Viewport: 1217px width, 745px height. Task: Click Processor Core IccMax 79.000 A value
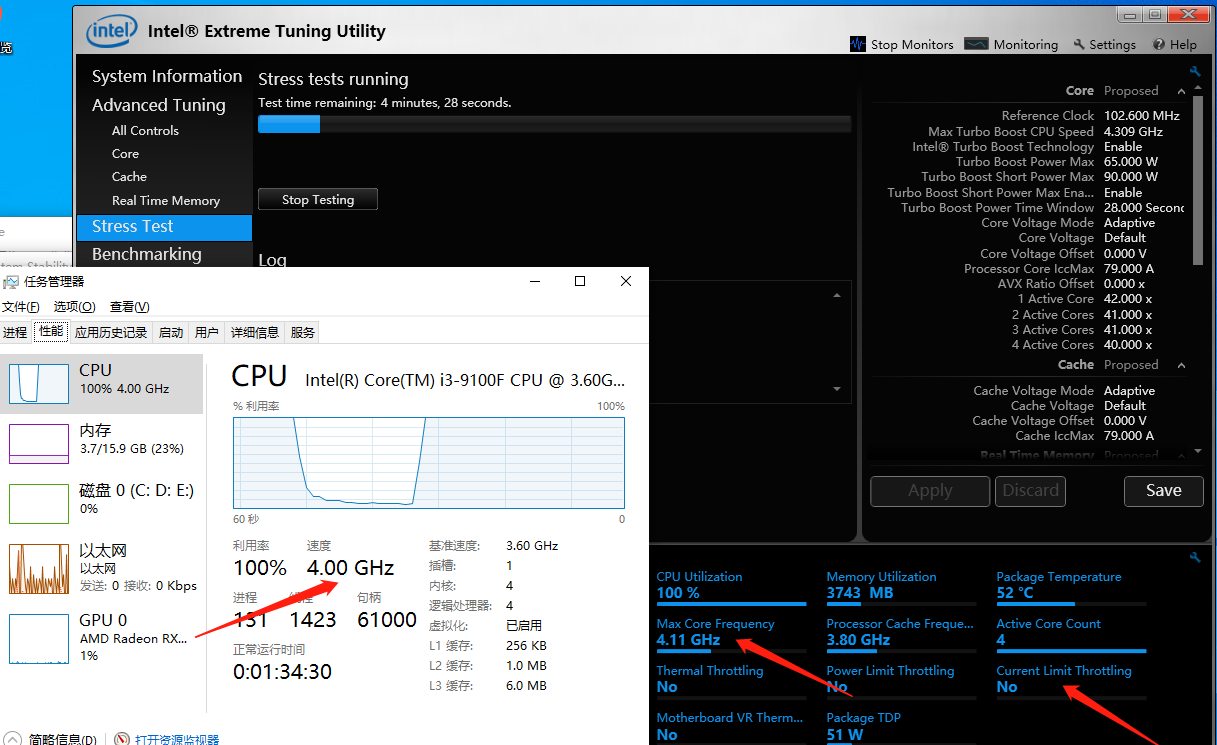pyautogui.click(x=1129, y=269)
